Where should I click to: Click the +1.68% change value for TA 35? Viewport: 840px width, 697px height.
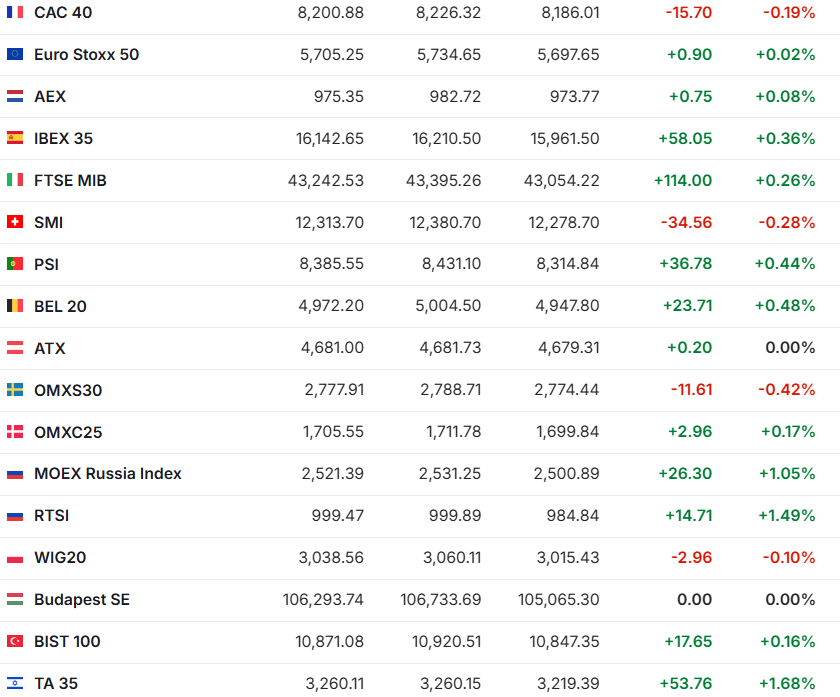[786, 684]
